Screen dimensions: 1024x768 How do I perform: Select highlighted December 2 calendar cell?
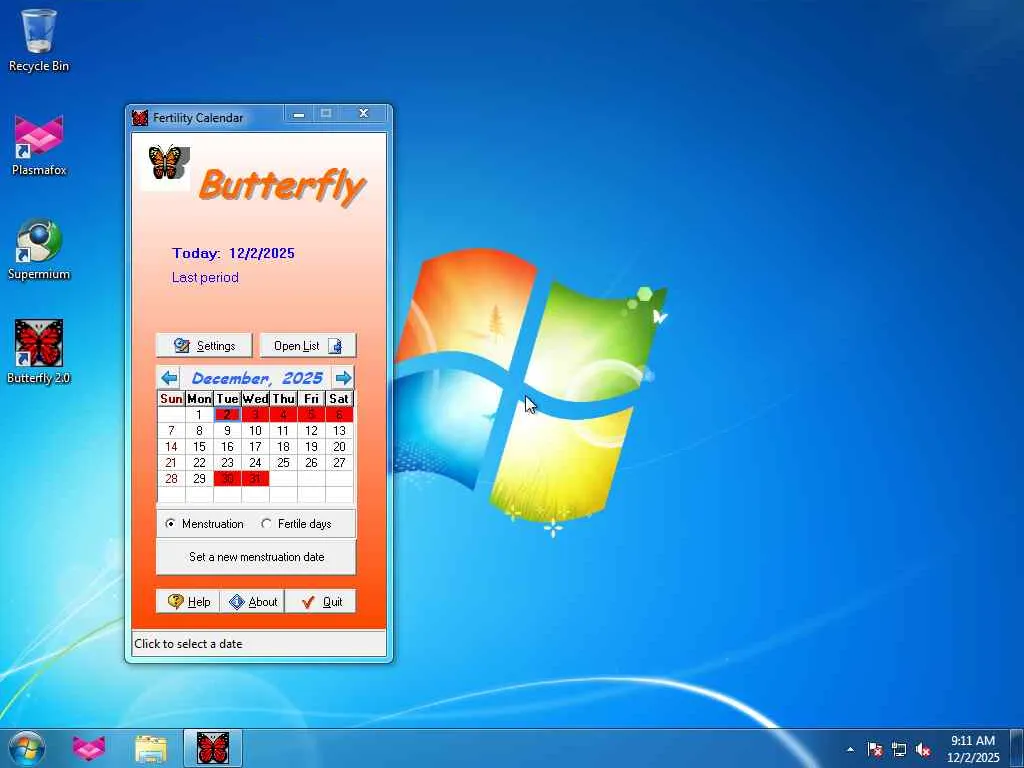(x=227, y=415)
